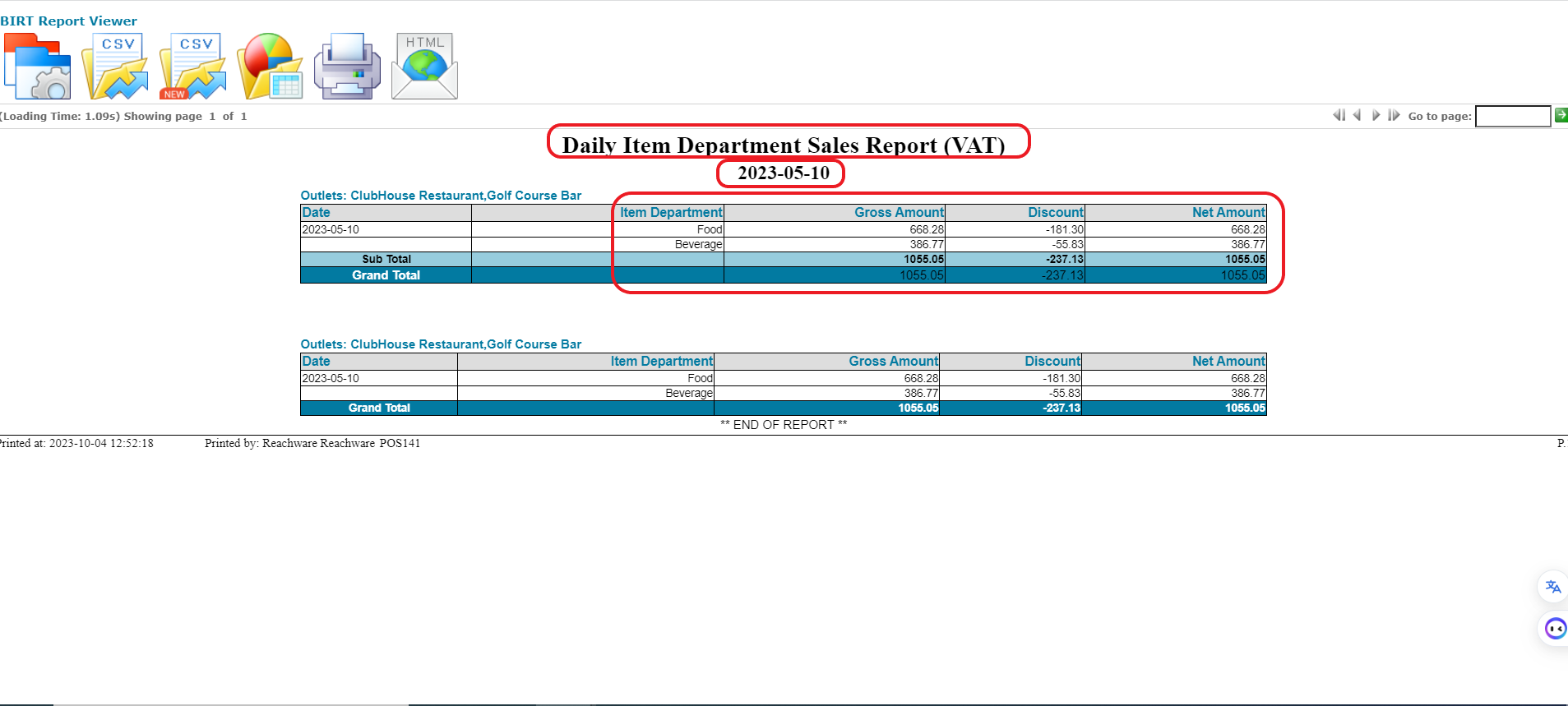
Task: Click the END OF REPORT text
Action: click(x=784, y=425)
